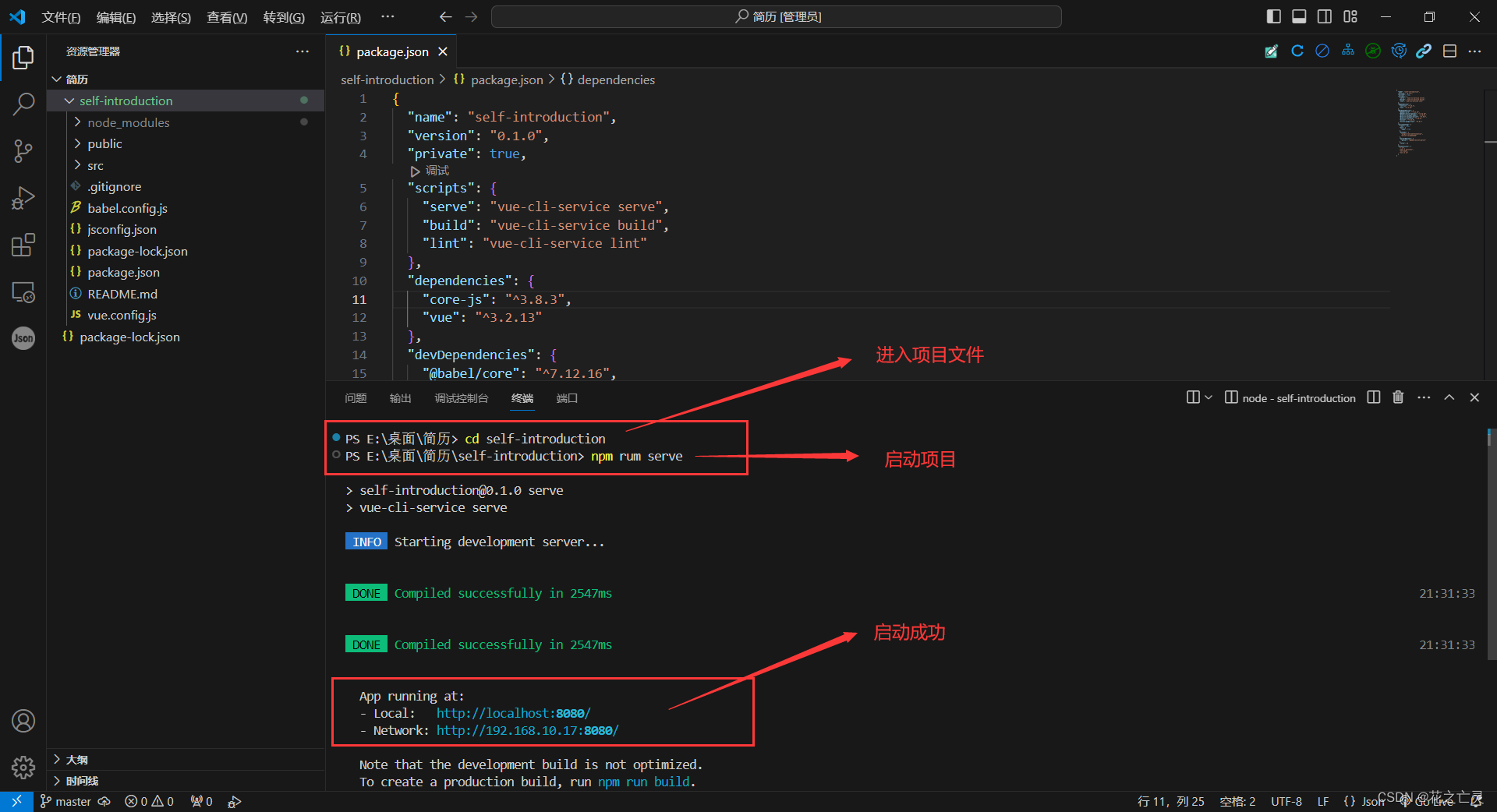This screenshot has width=1497, height=812.
Task: Open the Search sidebar icon
Action: pos(23,104)
